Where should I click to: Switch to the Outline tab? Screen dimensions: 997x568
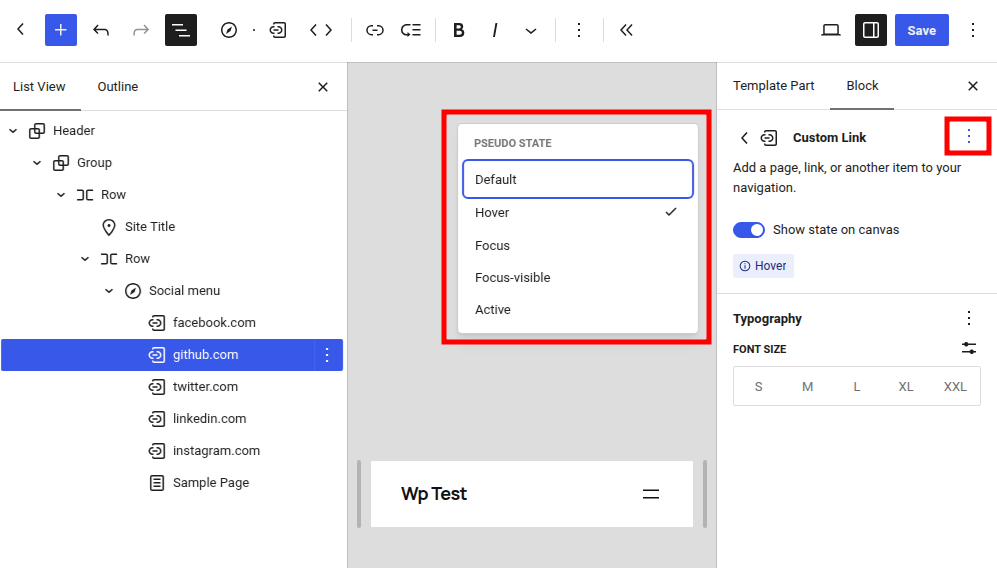118,87
